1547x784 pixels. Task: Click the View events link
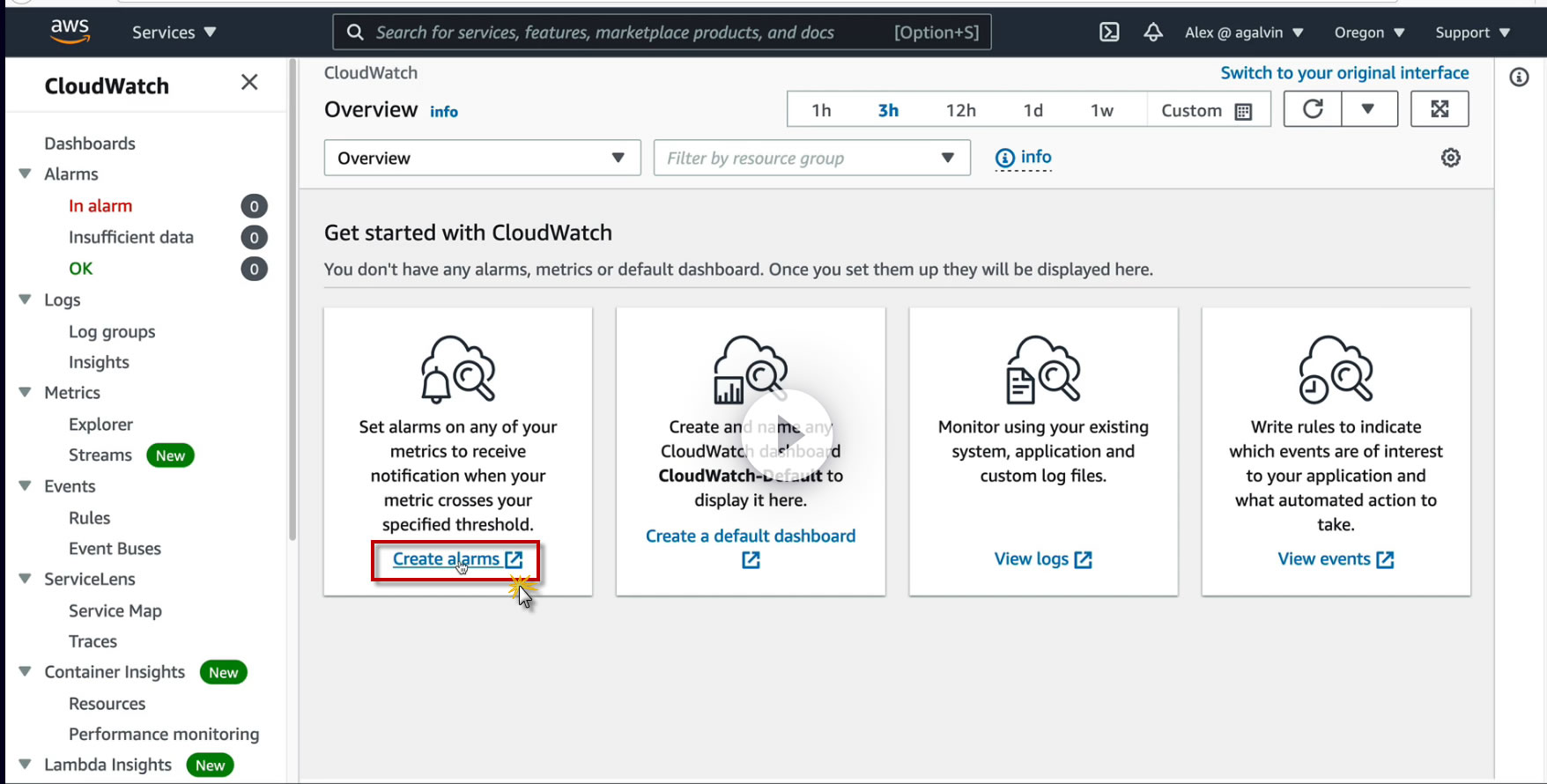click(1336, 559)
